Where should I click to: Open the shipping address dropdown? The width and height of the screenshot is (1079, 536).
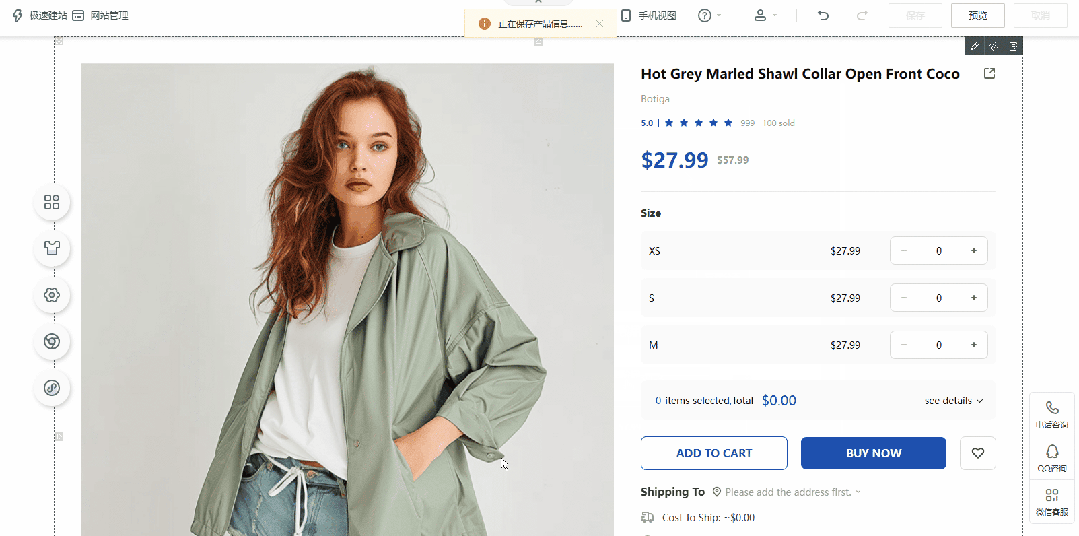pyautogui.click(x=792, y=492)
